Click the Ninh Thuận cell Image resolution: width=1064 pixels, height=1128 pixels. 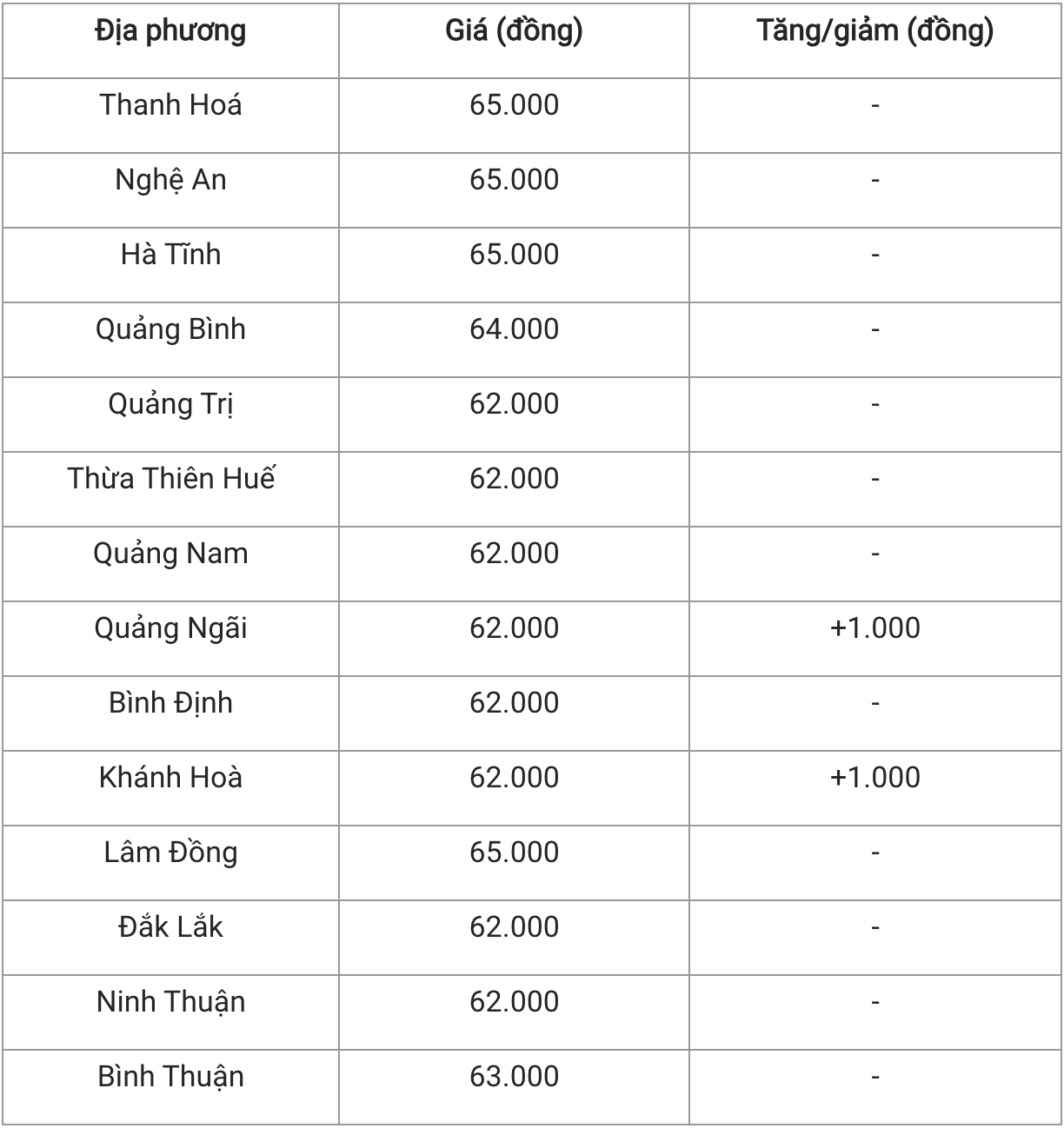click(x=171, y=1002)
